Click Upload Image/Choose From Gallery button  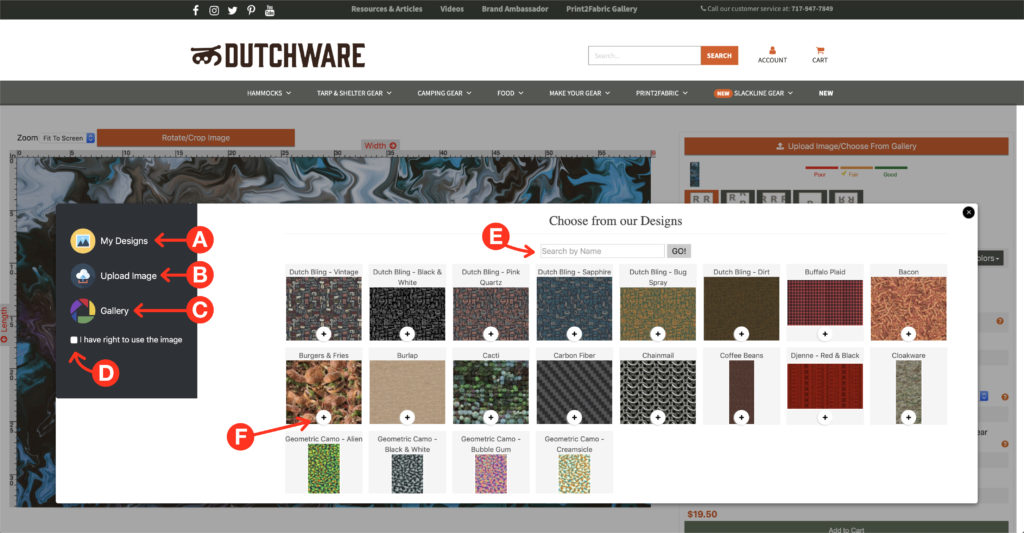846,146
